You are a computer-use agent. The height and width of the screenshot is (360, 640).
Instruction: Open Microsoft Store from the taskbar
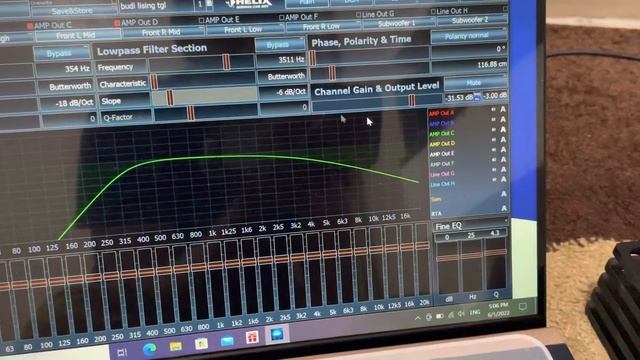[201, 344]
